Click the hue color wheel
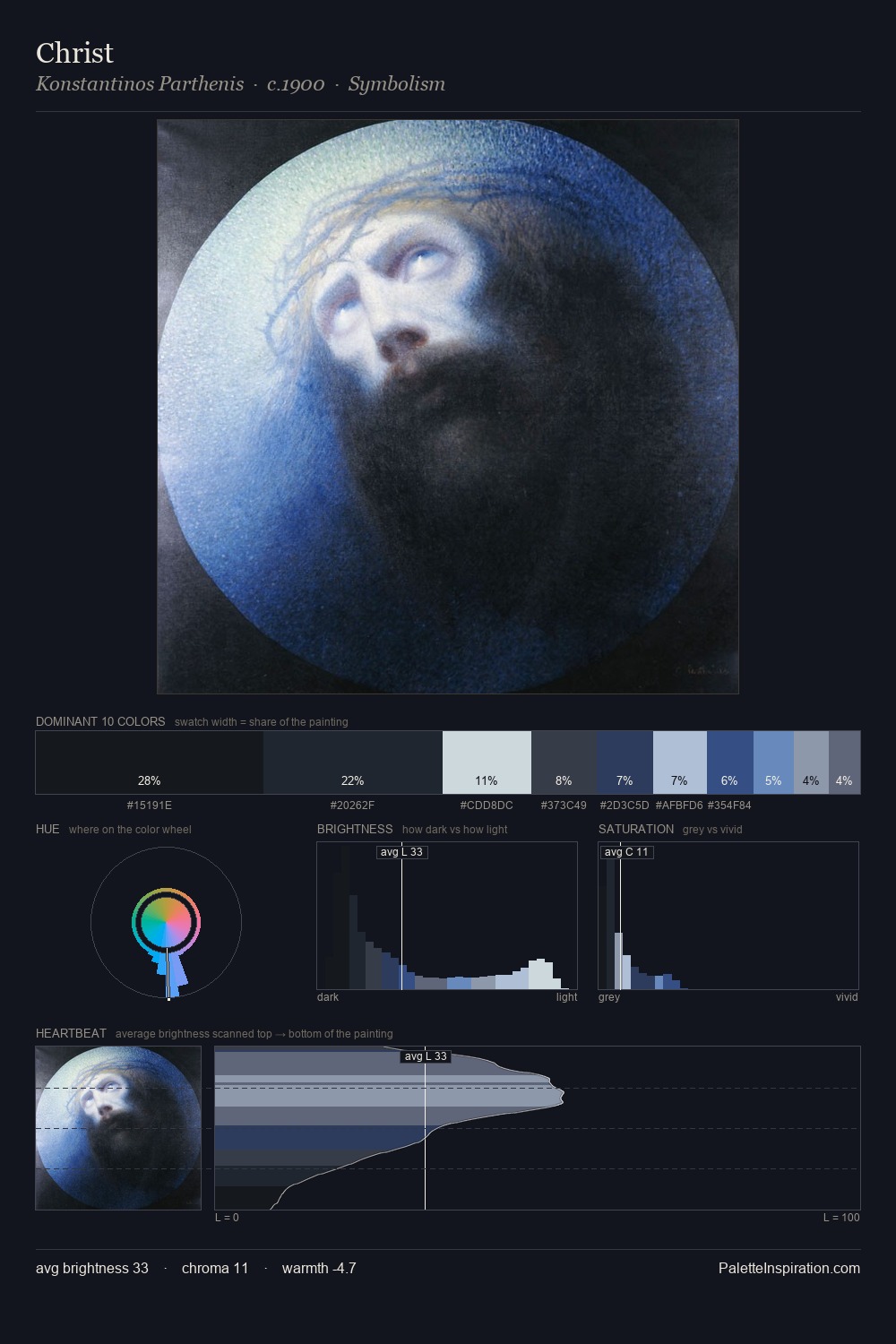 coord(166,923)
